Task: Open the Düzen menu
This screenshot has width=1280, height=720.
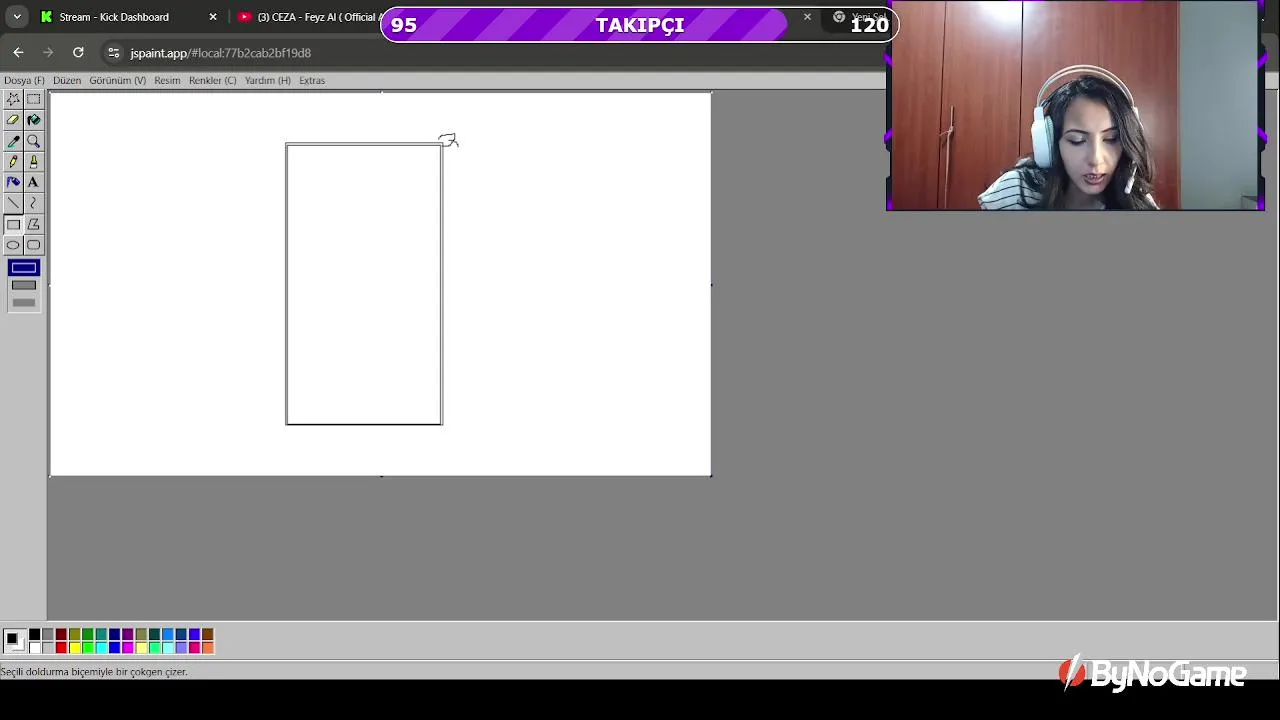Action: (67, 80)
